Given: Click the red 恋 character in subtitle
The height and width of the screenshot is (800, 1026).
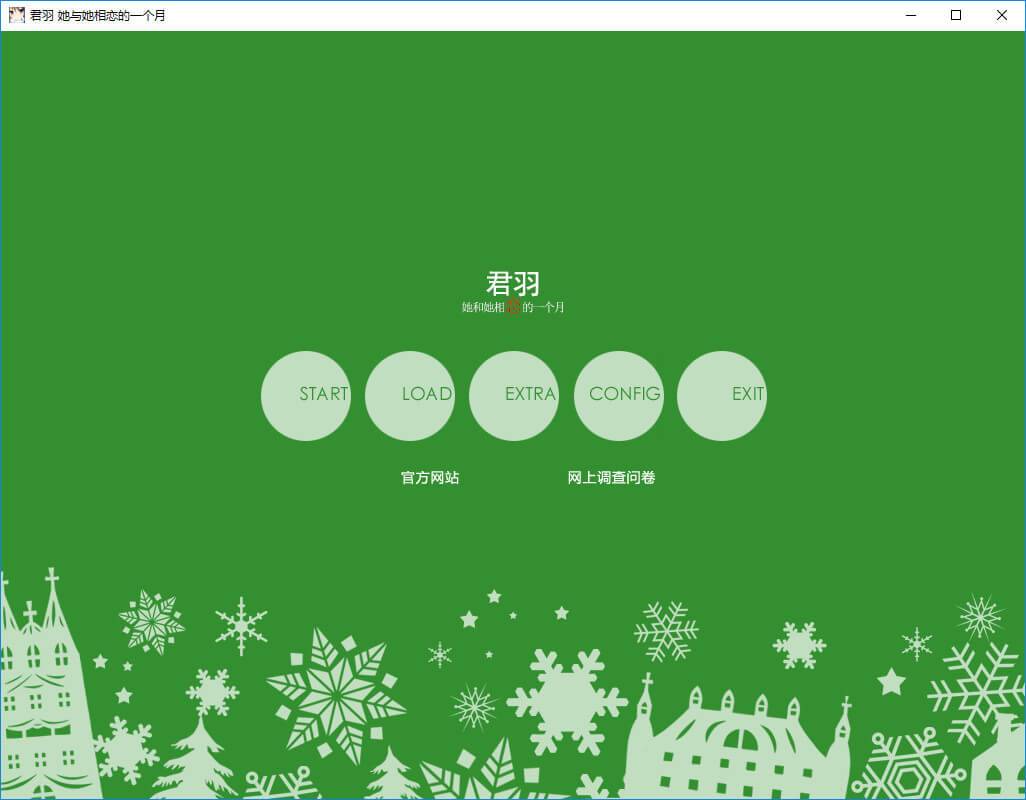Looking at the screenshot, I should 513,307.
